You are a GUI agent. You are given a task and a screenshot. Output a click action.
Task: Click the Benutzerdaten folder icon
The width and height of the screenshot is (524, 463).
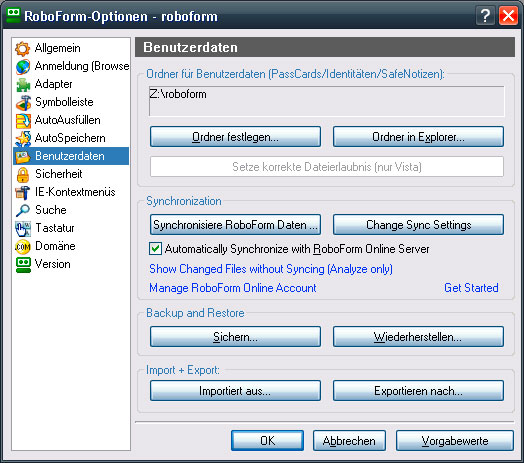point(22,156)
